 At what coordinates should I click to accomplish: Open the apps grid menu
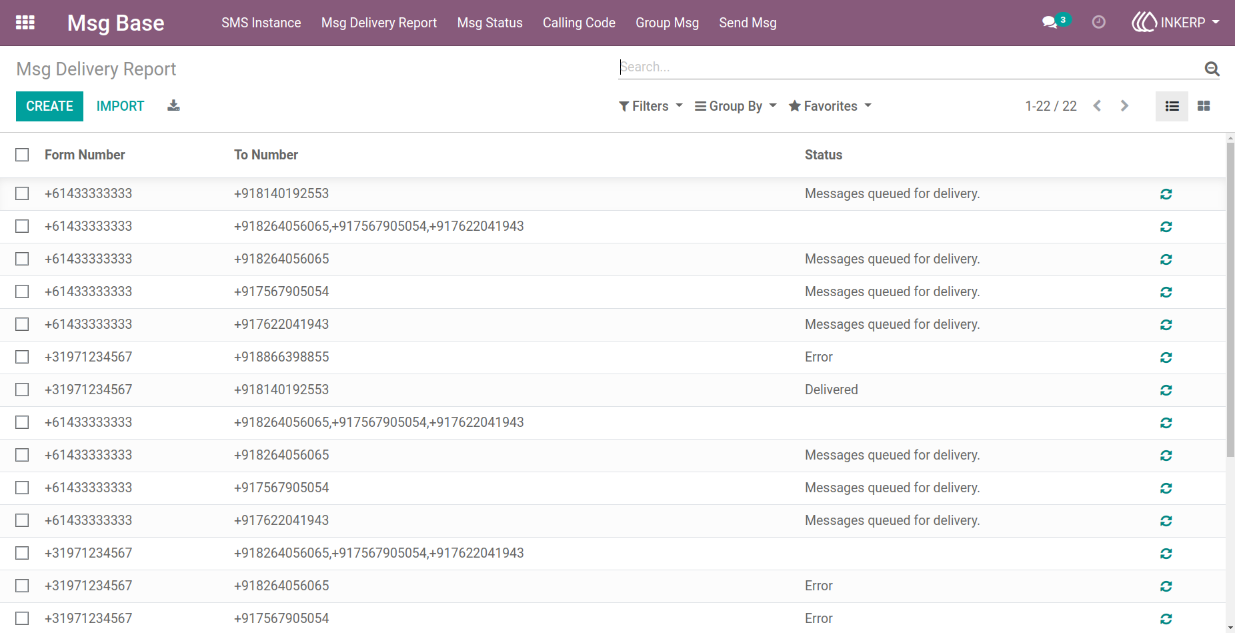click(25, 22)
